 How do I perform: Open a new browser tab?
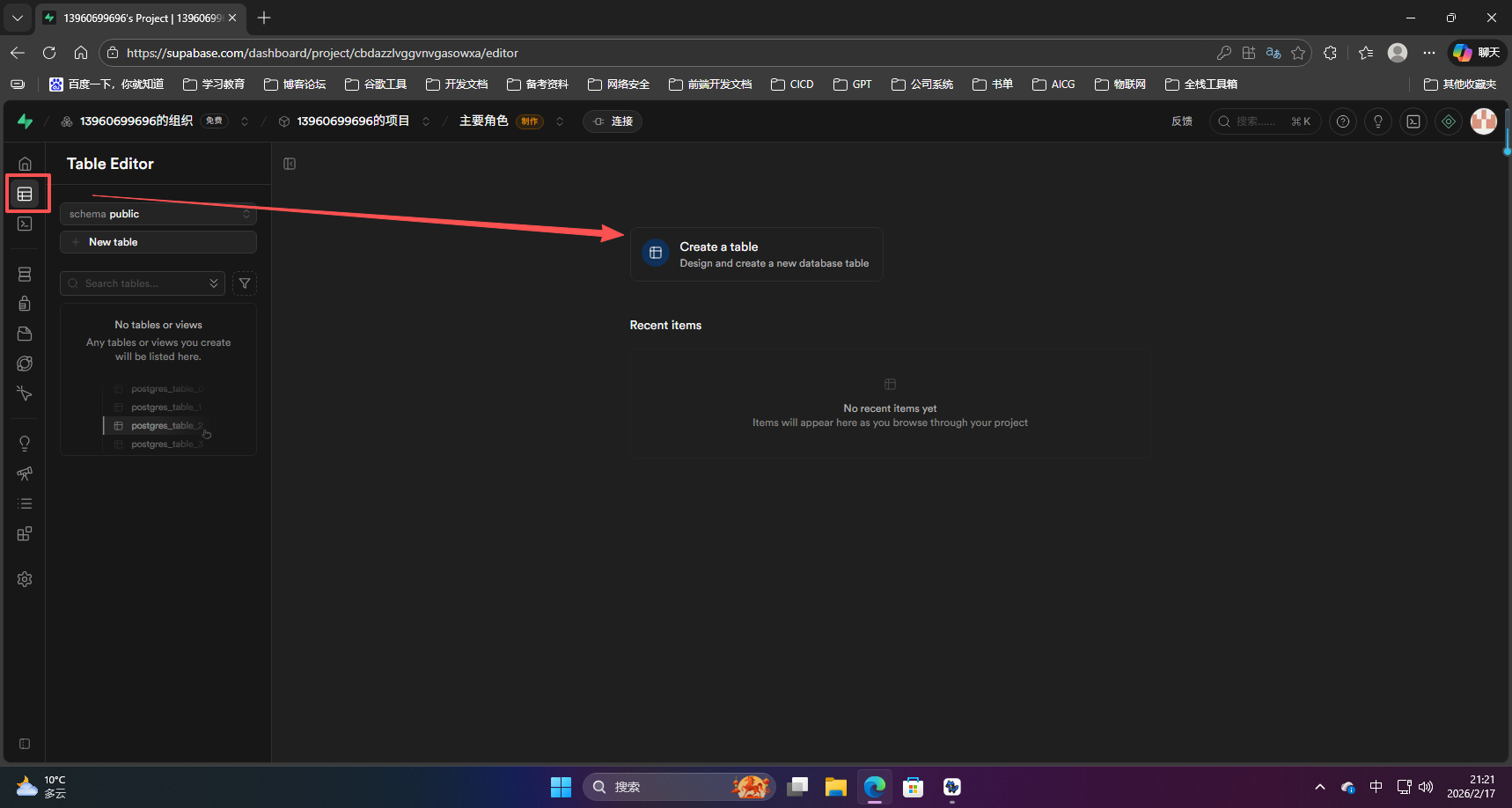(x=264, y=18)
